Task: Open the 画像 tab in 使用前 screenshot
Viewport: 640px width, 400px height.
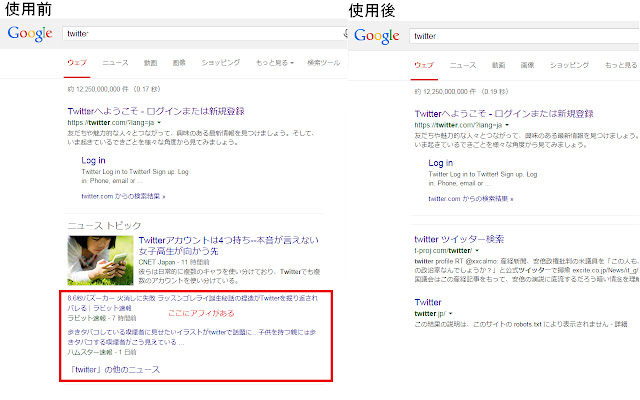Action: click(x=179, y=63)
